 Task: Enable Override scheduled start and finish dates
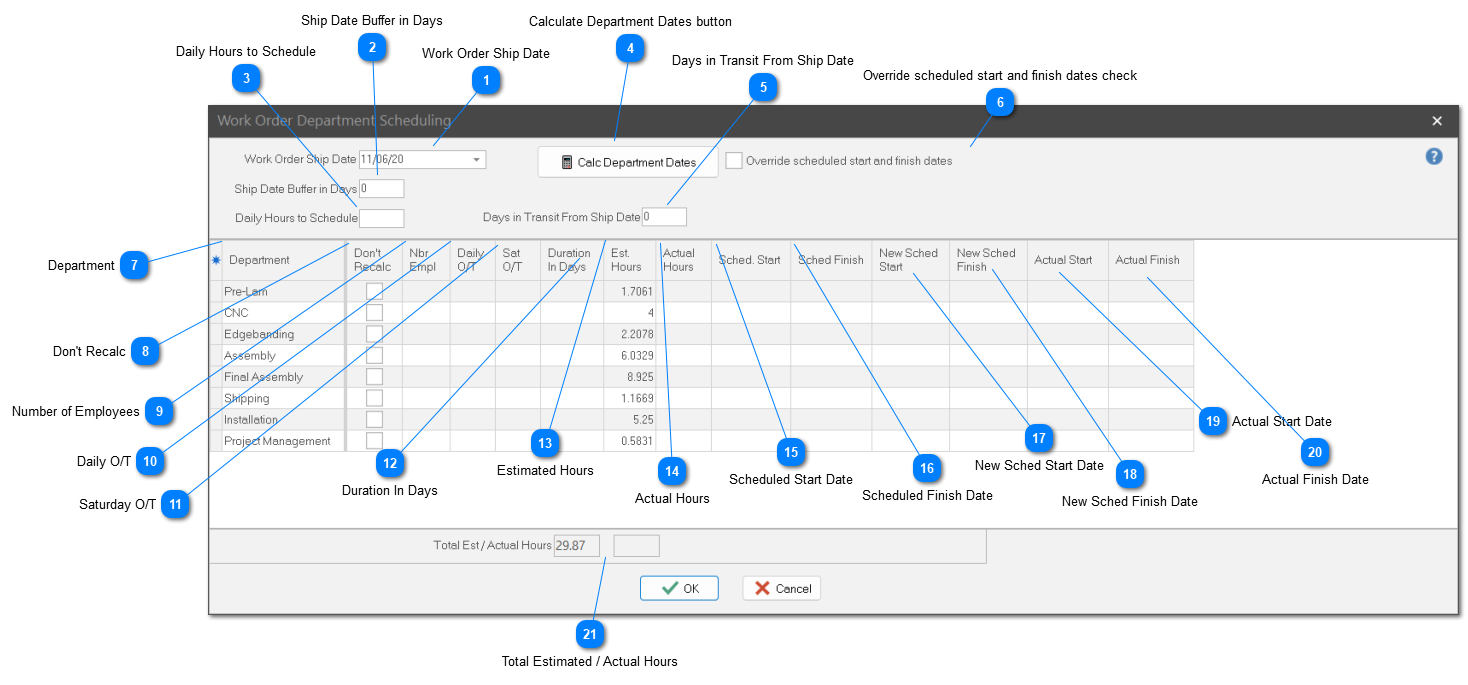[x=733, y=160]
